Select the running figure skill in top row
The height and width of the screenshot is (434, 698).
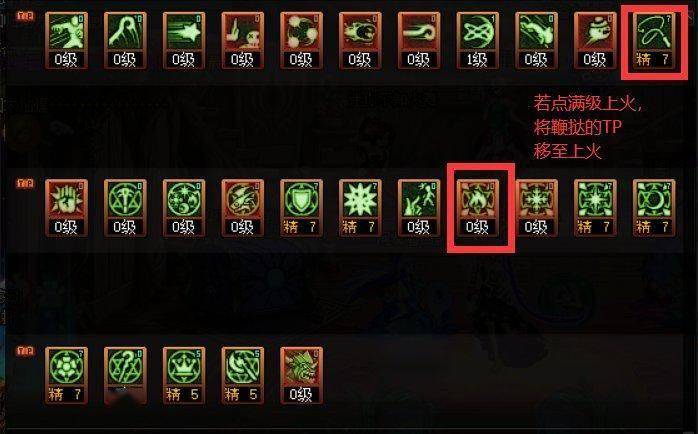tap(66, 41)
